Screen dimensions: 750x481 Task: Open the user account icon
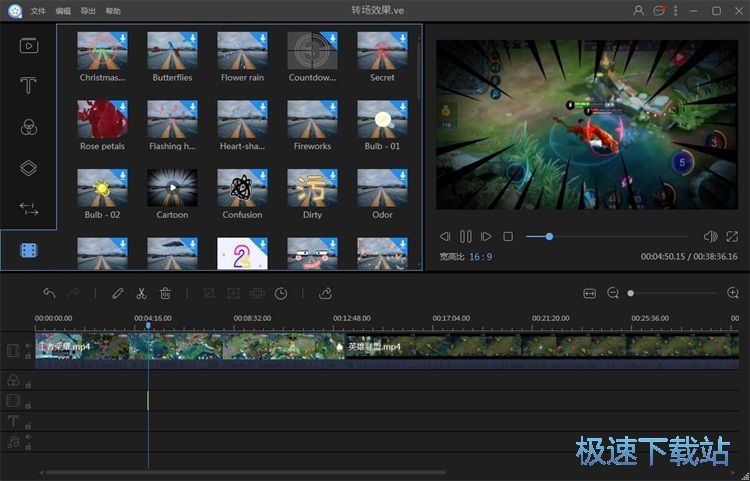click(x=638, y=10)
